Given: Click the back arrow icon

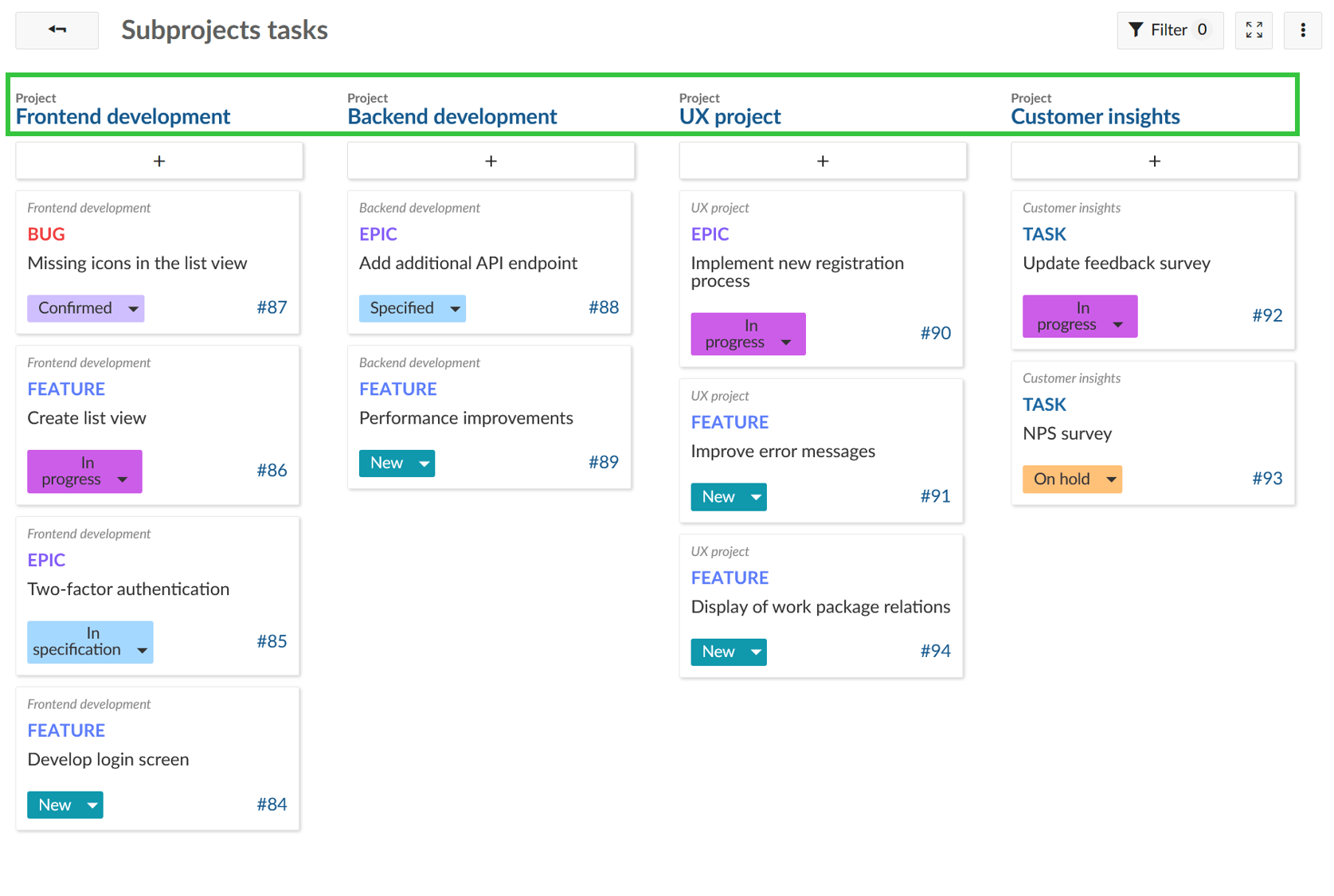Looking at the screenshot, I should (57, 29).
